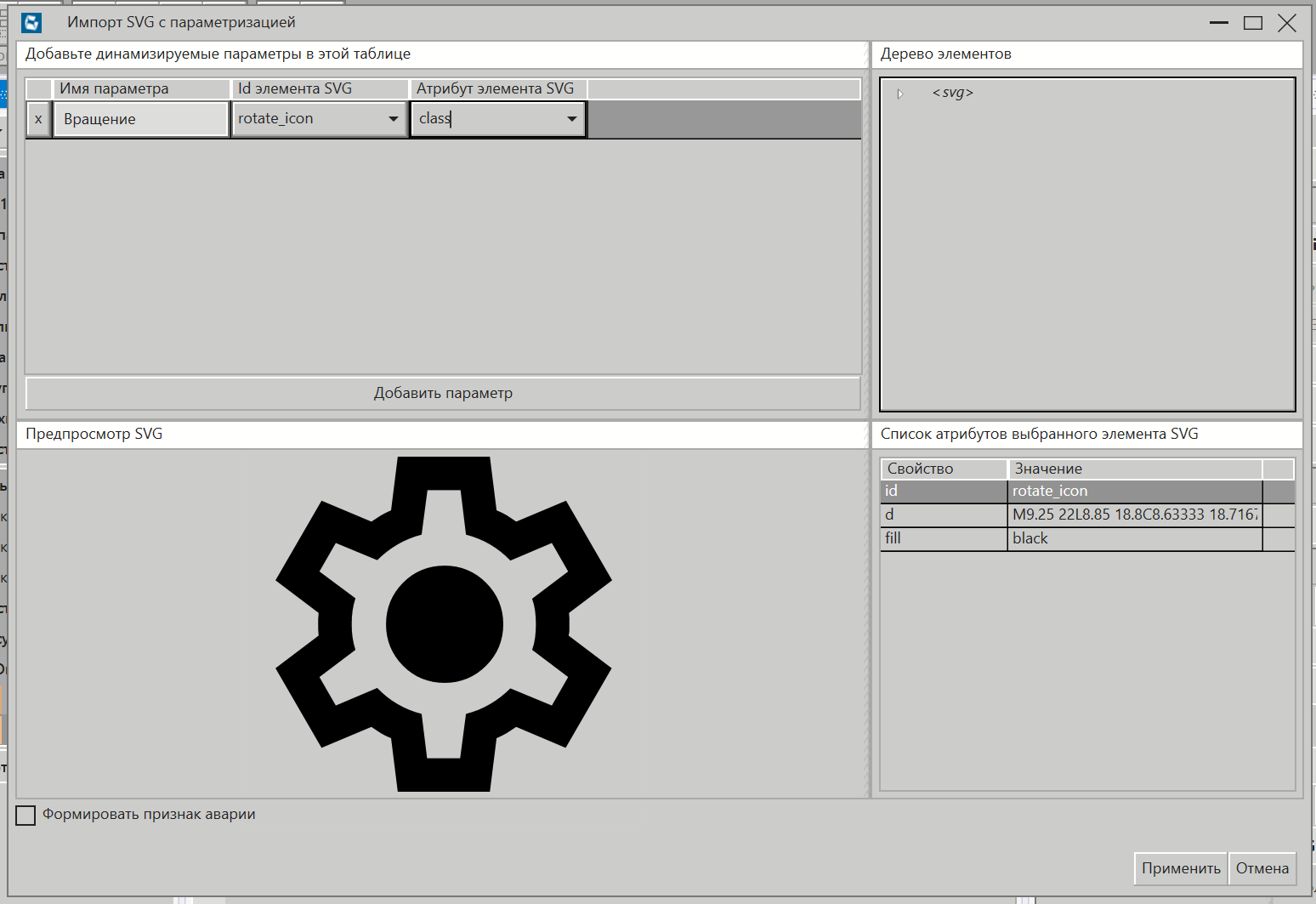
Task: Maximize the import SVG window
Action: pyautogui.click(x=1252, y=23)
